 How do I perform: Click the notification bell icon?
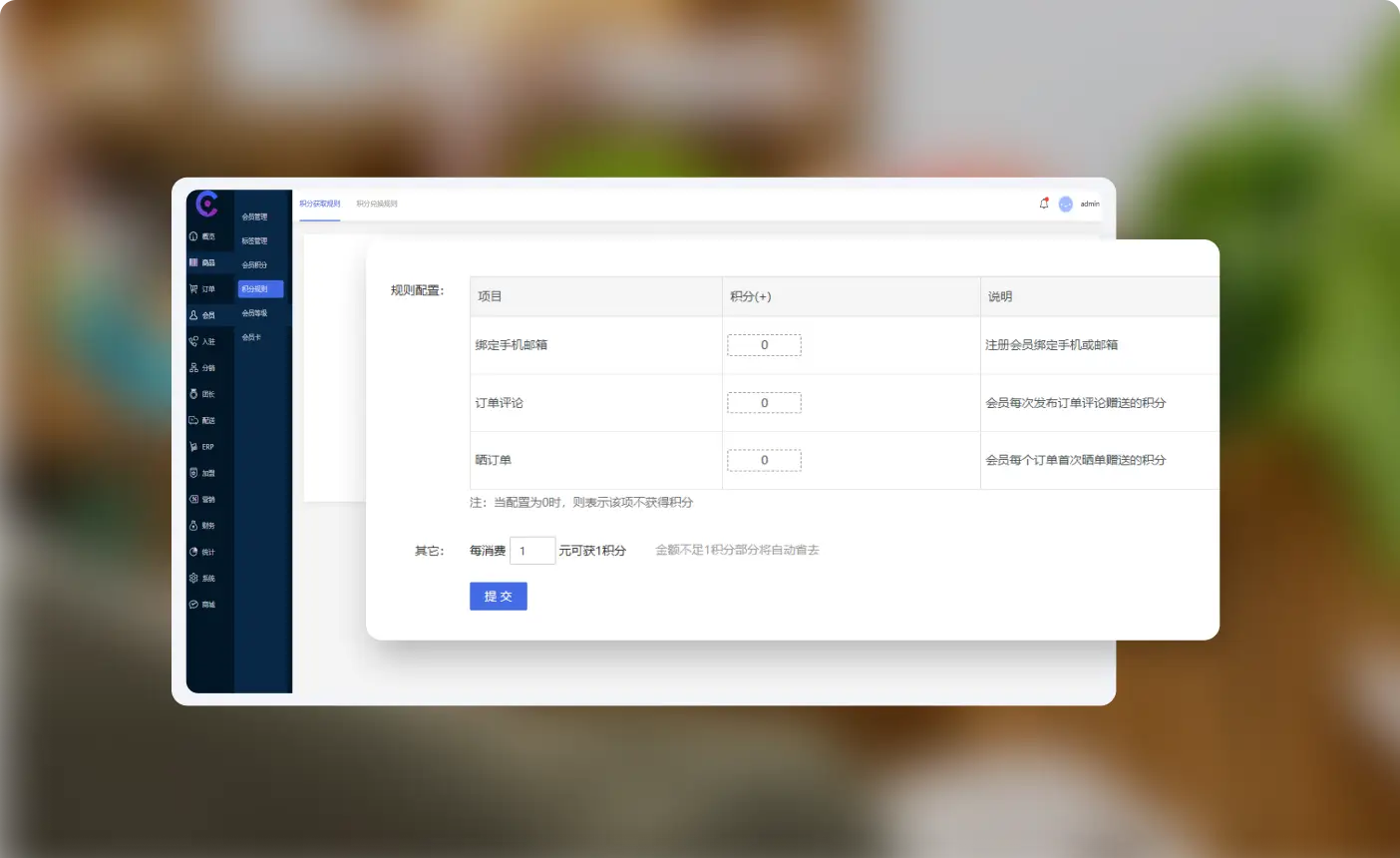1044,204
